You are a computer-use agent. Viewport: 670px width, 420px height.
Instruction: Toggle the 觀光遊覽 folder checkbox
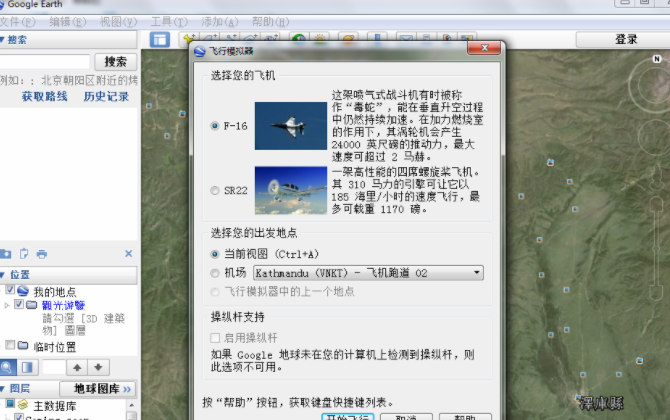click(x=19, y=304)
